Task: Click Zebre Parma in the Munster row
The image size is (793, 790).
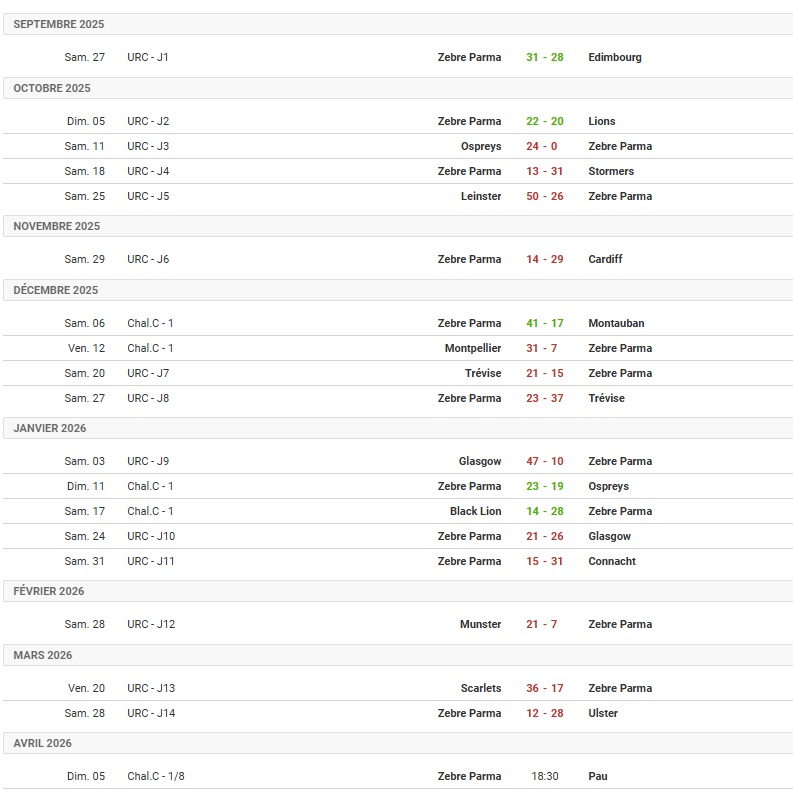Action: [x=620, y=625]
